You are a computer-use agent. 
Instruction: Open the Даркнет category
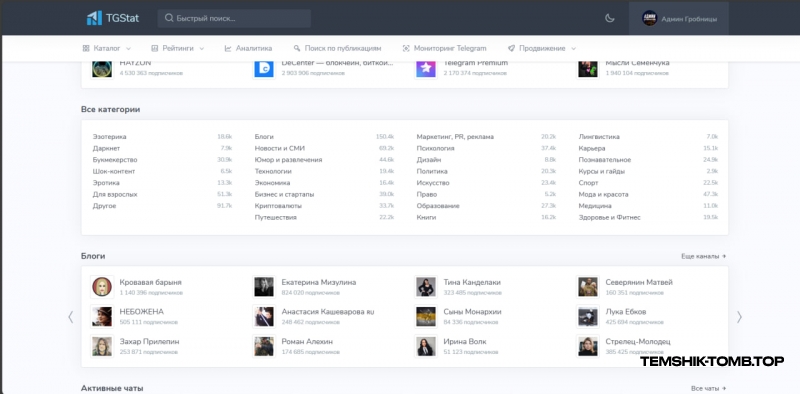click(x=107, y=149)
